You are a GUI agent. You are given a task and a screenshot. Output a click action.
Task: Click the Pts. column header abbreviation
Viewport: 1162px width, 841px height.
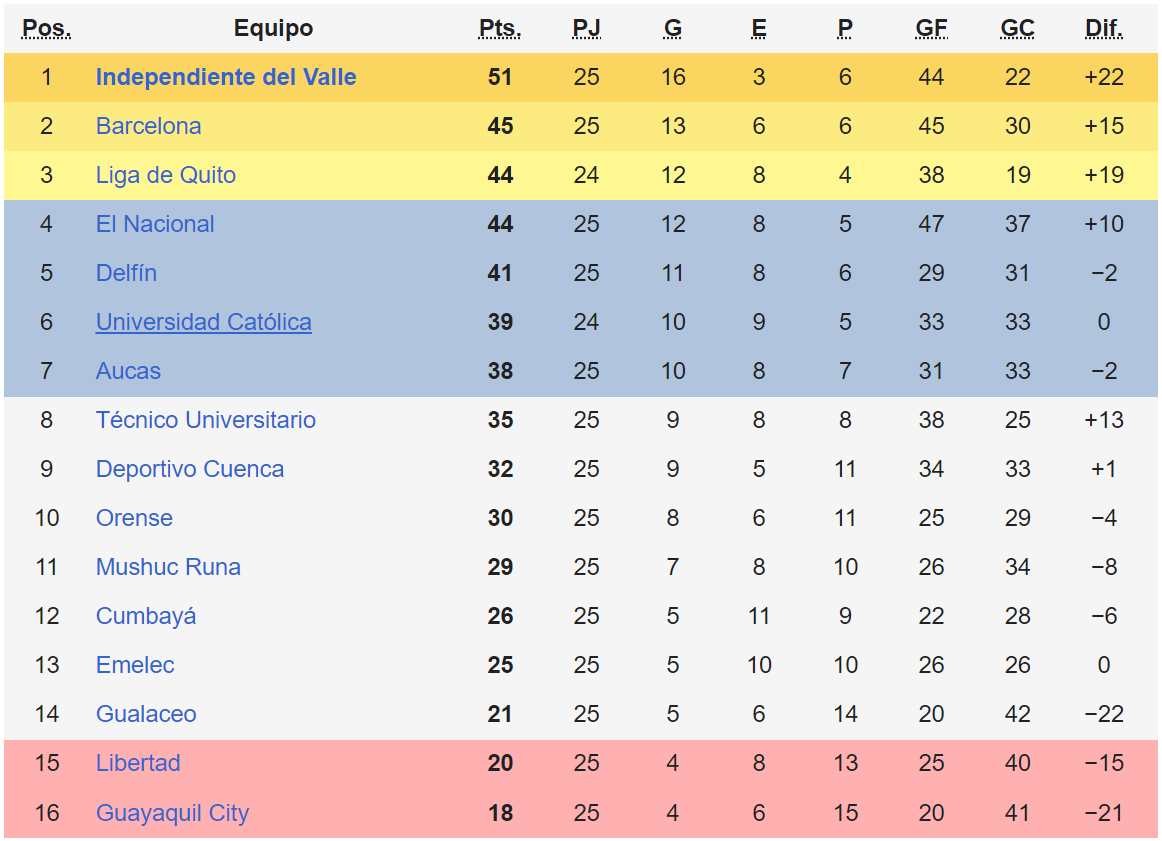point(500,29)
